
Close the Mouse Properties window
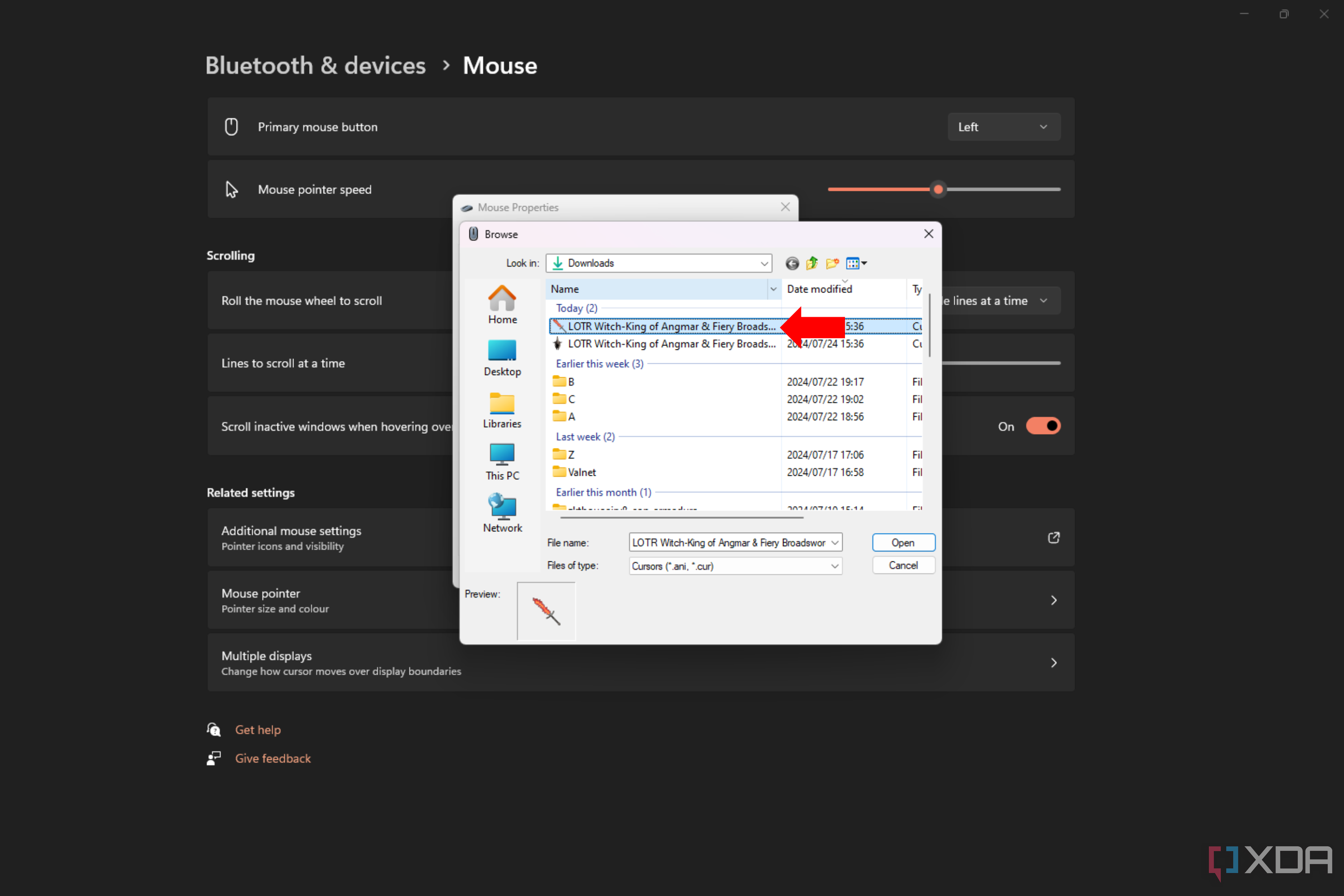(x=785, y=207)
